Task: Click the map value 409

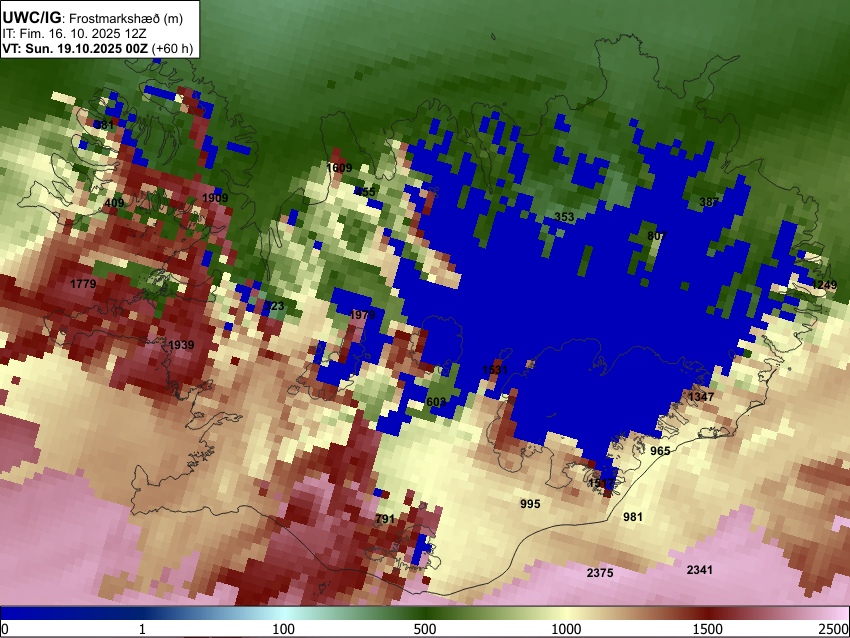Action: pyautogui.click(x=114, y=203)
